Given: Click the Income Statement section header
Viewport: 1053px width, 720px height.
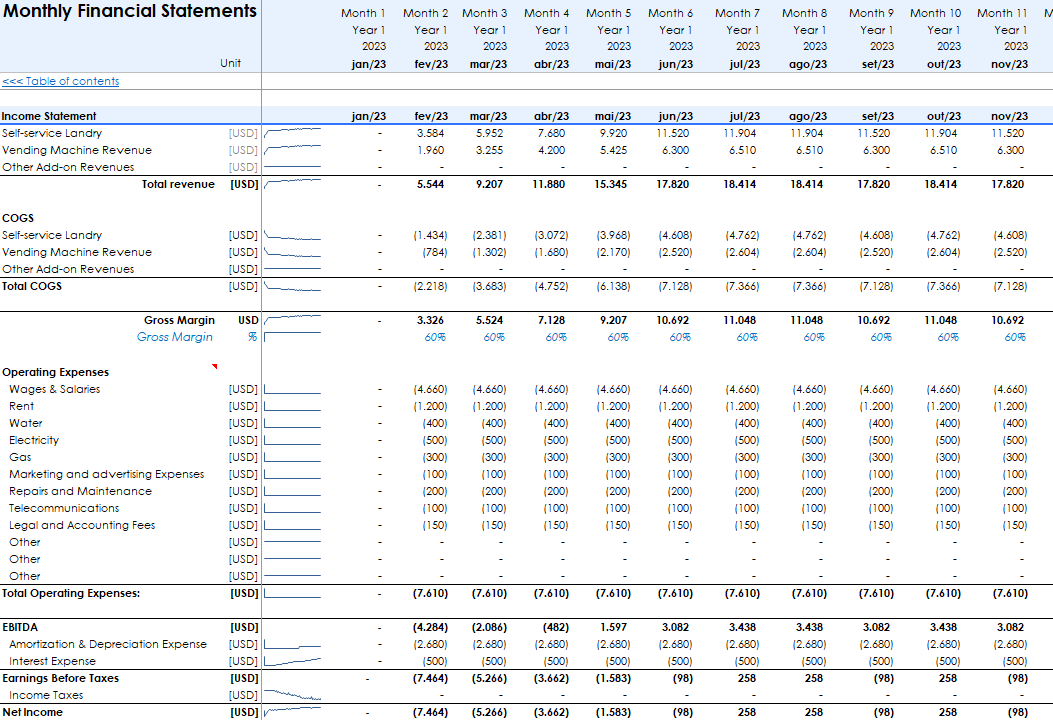Looking at the screenshot, I should 49,116.
